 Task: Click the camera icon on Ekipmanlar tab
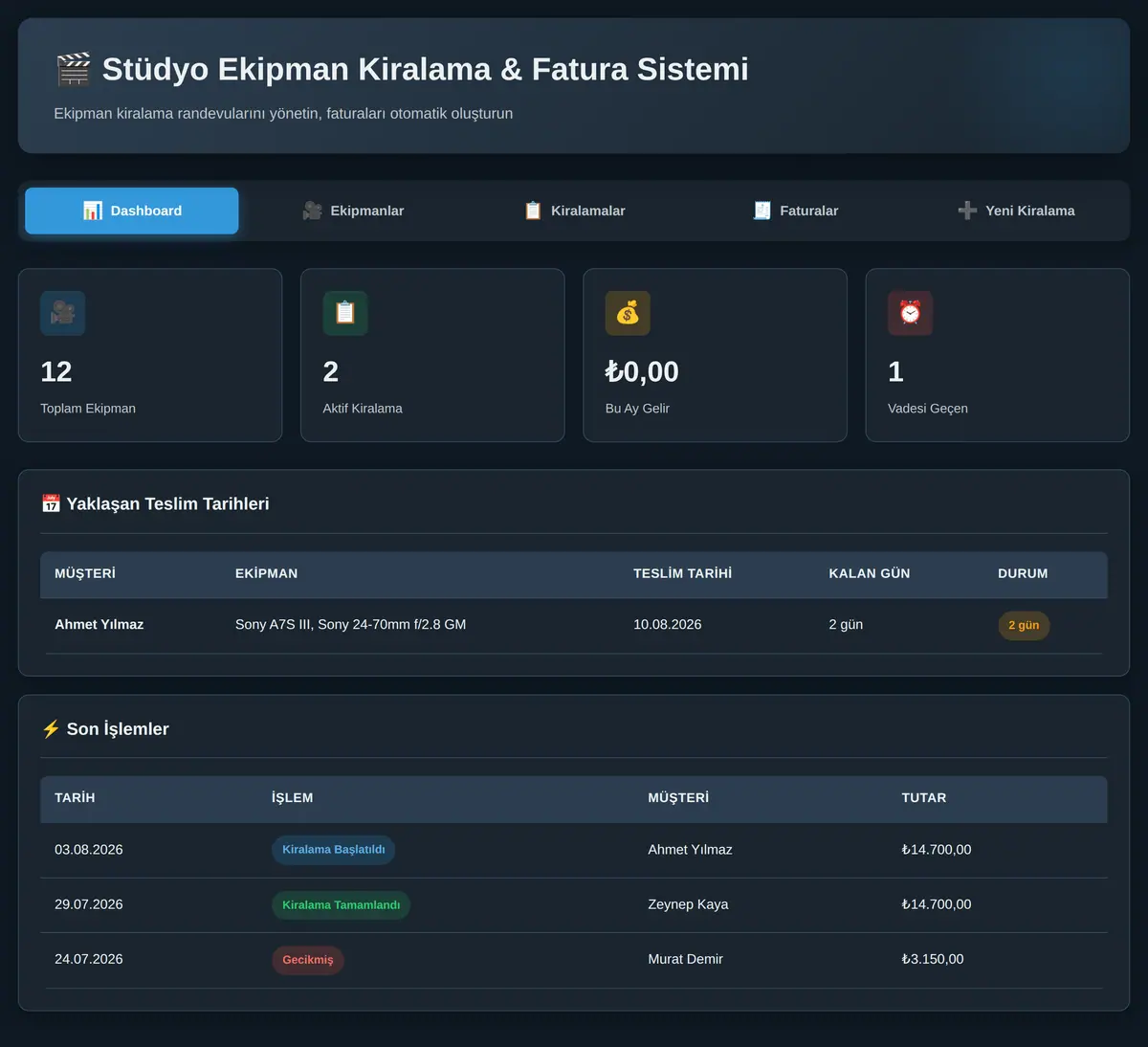click(x=312, y=211)
